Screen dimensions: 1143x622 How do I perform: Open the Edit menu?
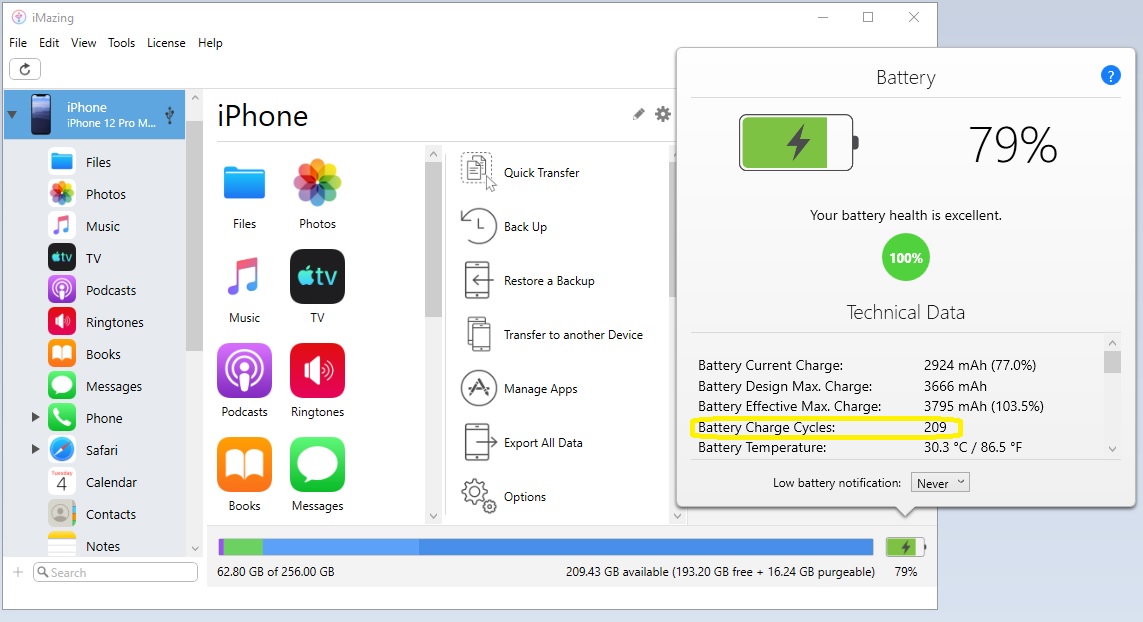(x=49, y=43)
